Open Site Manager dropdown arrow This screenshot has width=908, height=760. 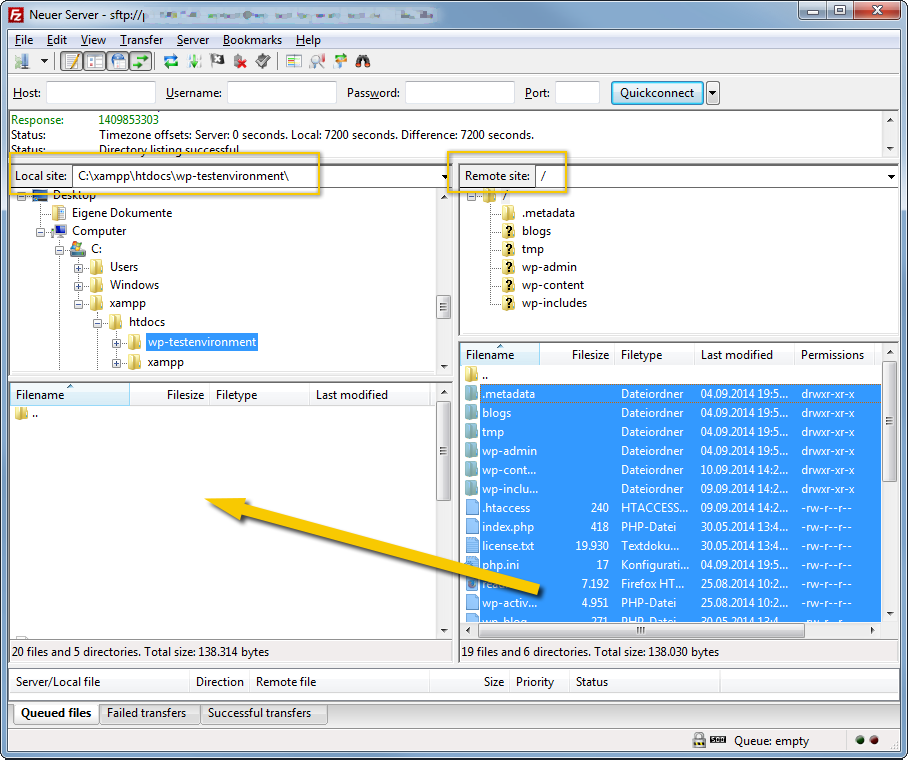coord(44,61)
